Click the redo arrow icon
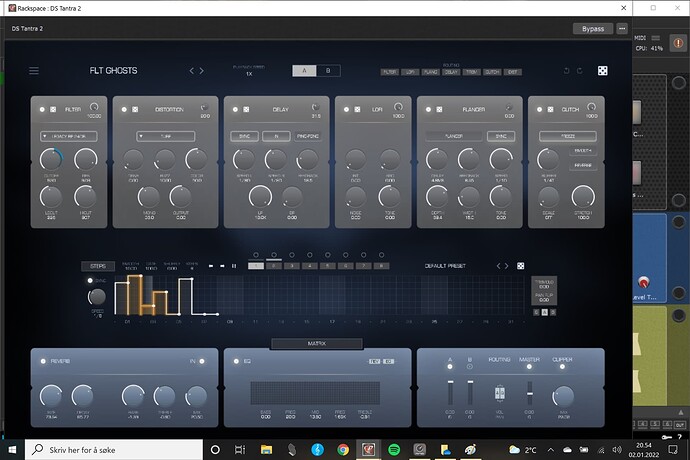690x460 pixels. click(x=580, y=71)
